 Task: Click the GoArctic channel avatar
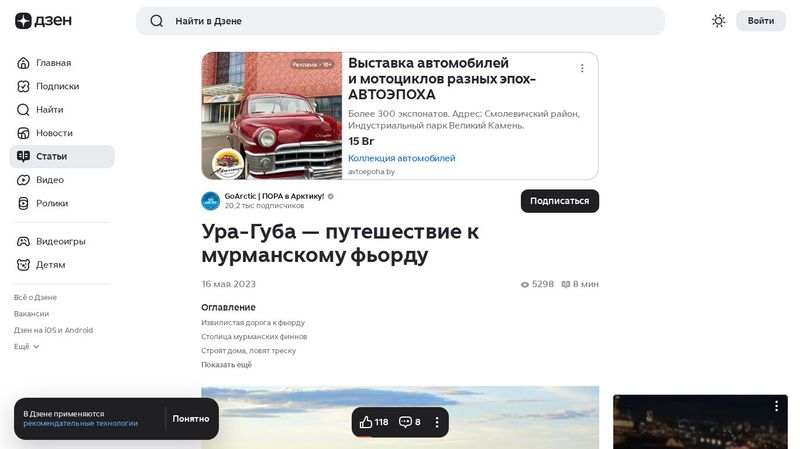point(211,201)
